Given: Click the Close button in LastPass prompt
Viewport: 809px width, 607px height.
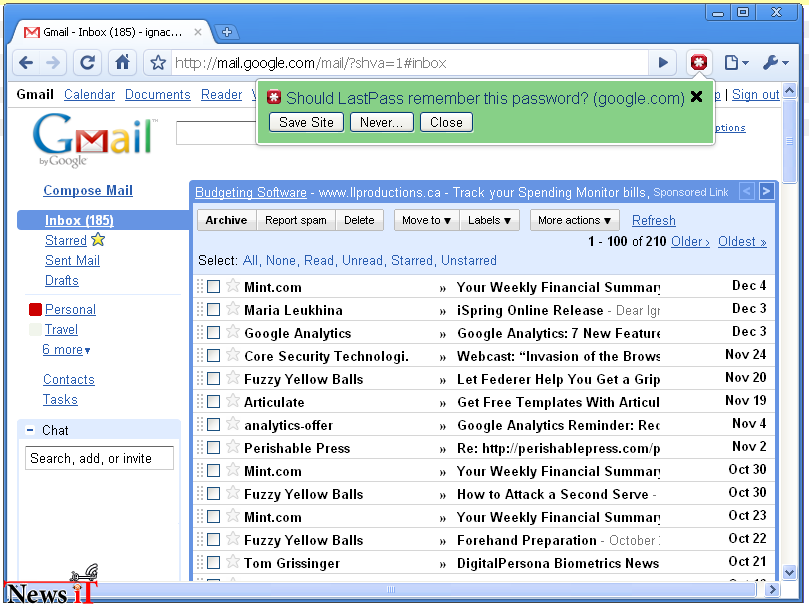Looking at the screenshot, I should pos(446,122).
